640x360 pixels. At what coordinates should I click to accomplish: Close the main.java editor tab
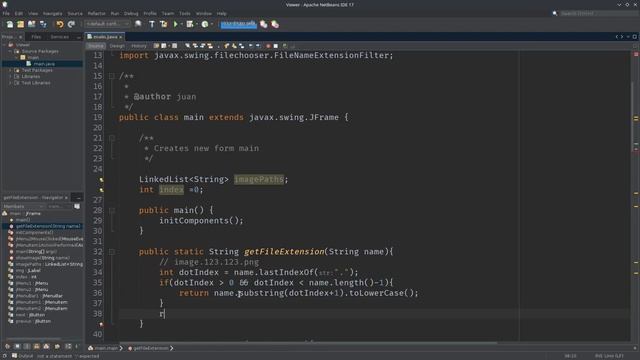[121, 37]
